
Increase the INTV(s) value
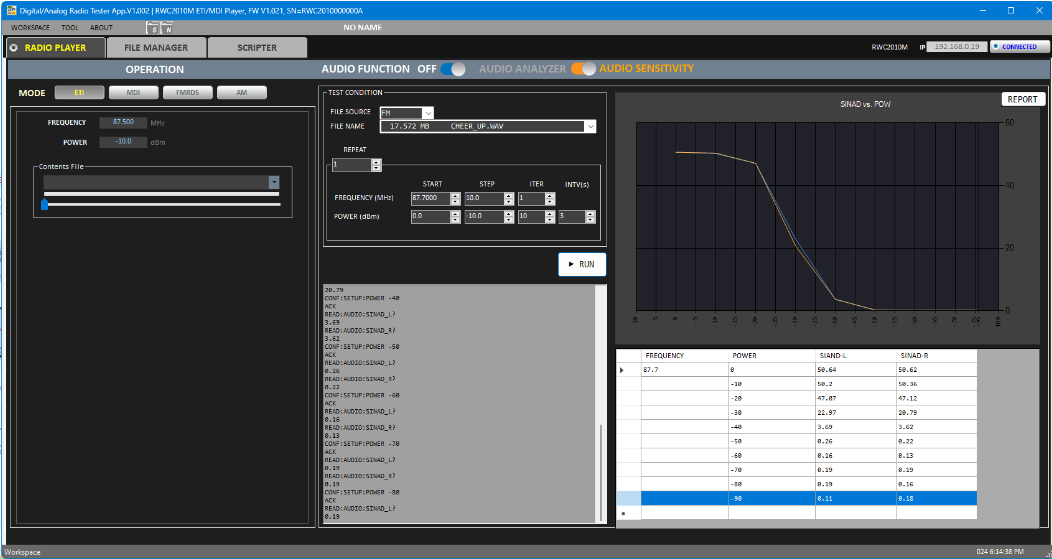tap(590, 213)
